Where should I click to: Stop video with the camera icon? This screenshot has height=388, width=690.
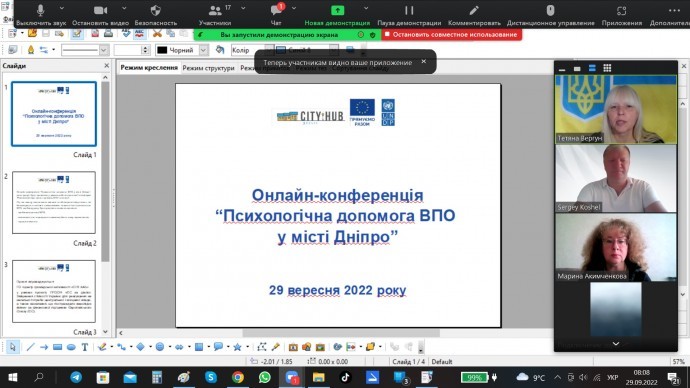(x=100, y=11)
